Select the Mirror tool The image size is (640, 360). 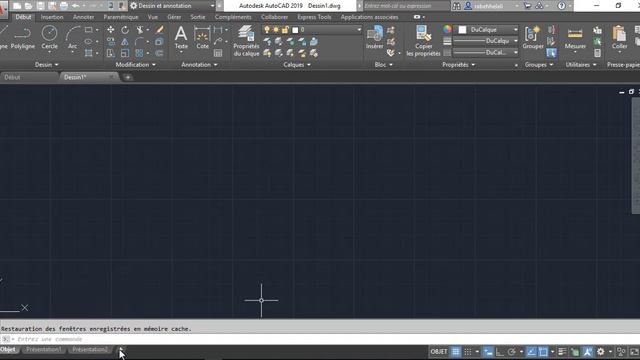[125, 42]
